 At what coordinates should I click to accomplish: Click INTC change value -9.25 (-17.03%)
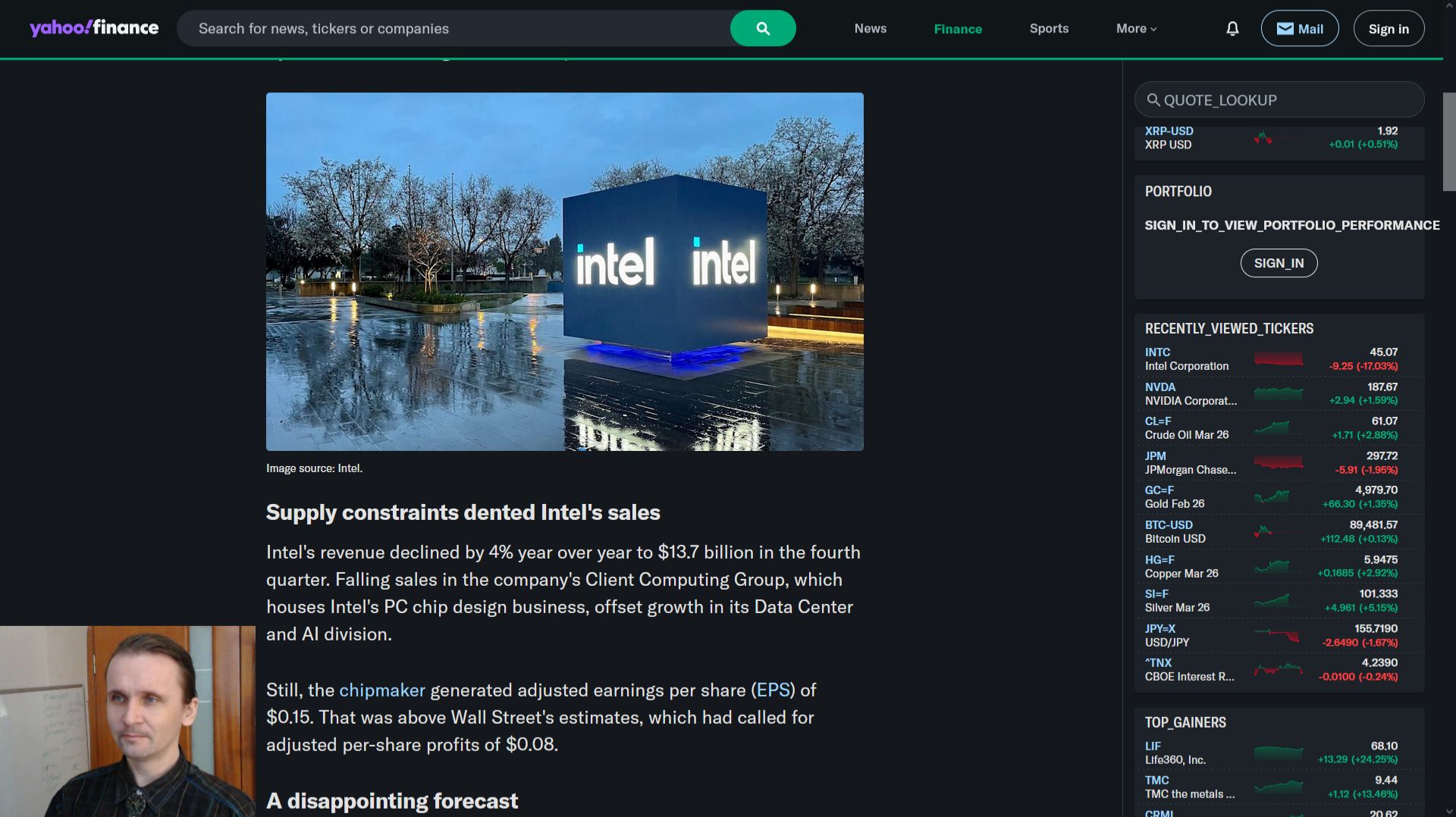tap(1363, 366)
